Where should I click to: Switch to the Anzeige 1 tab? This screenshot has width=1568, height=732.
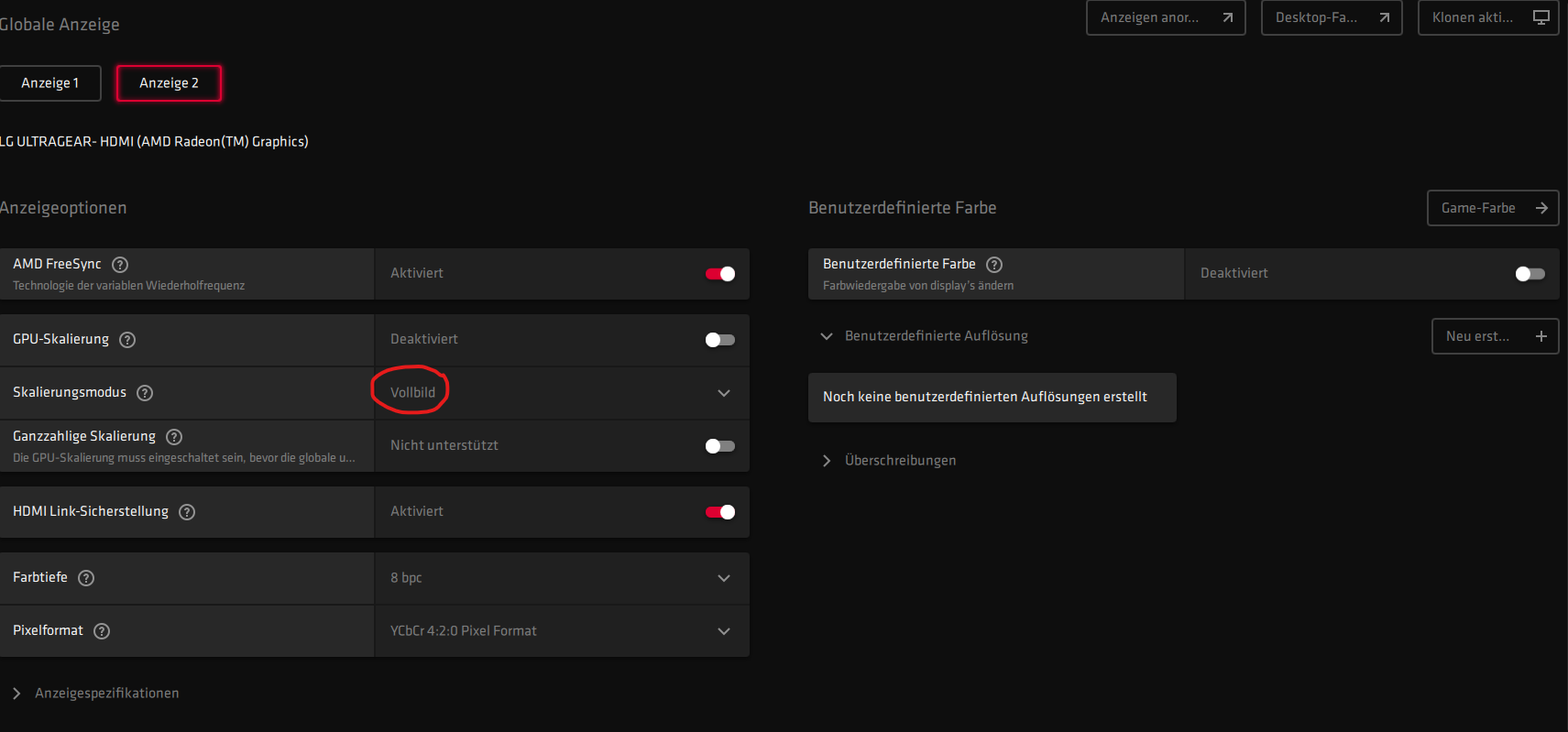(50, 83)
